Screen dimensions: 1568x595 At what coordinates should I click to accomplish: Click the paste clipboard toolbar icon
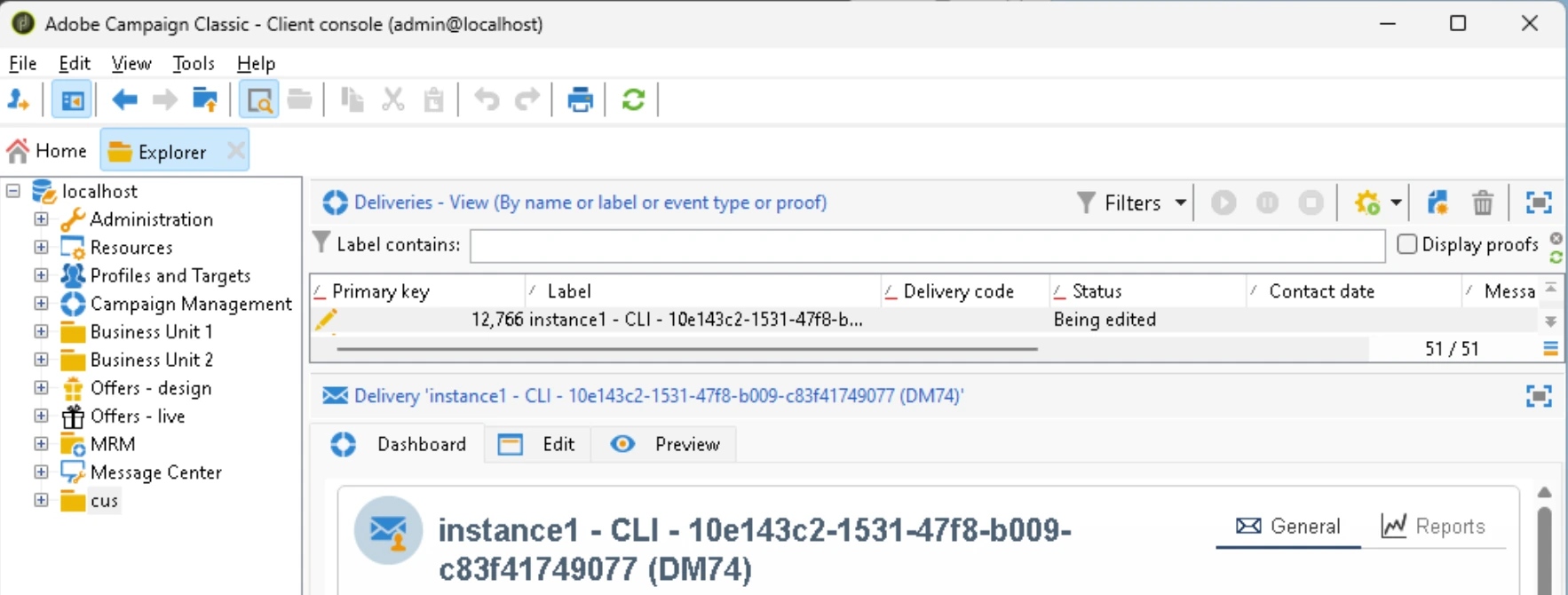point(433,100)
